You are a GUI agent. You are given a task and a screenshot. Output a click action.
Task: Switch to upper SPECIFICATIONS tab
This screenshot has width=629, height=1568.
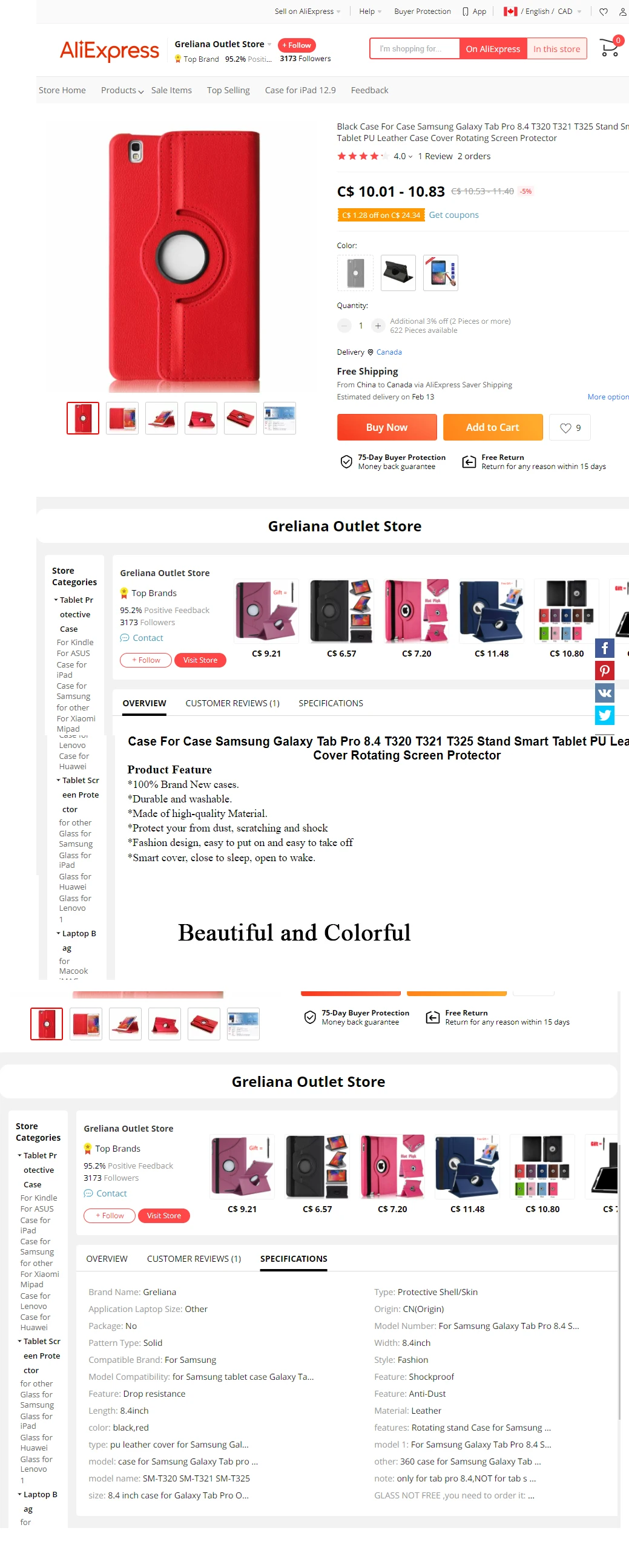click(331, 703)
